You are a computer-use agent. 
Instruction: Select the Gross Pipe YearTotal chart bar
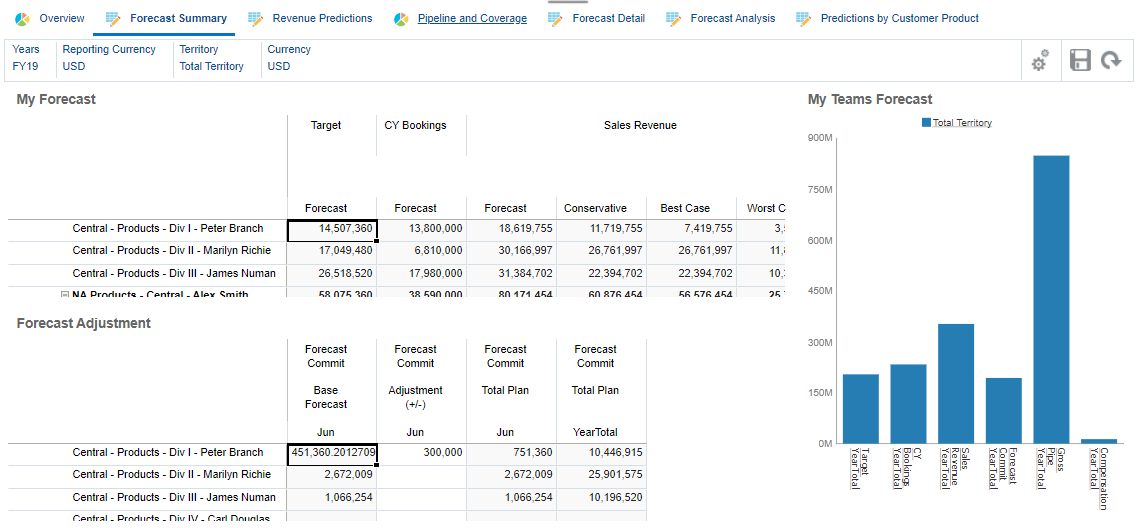1051,299
